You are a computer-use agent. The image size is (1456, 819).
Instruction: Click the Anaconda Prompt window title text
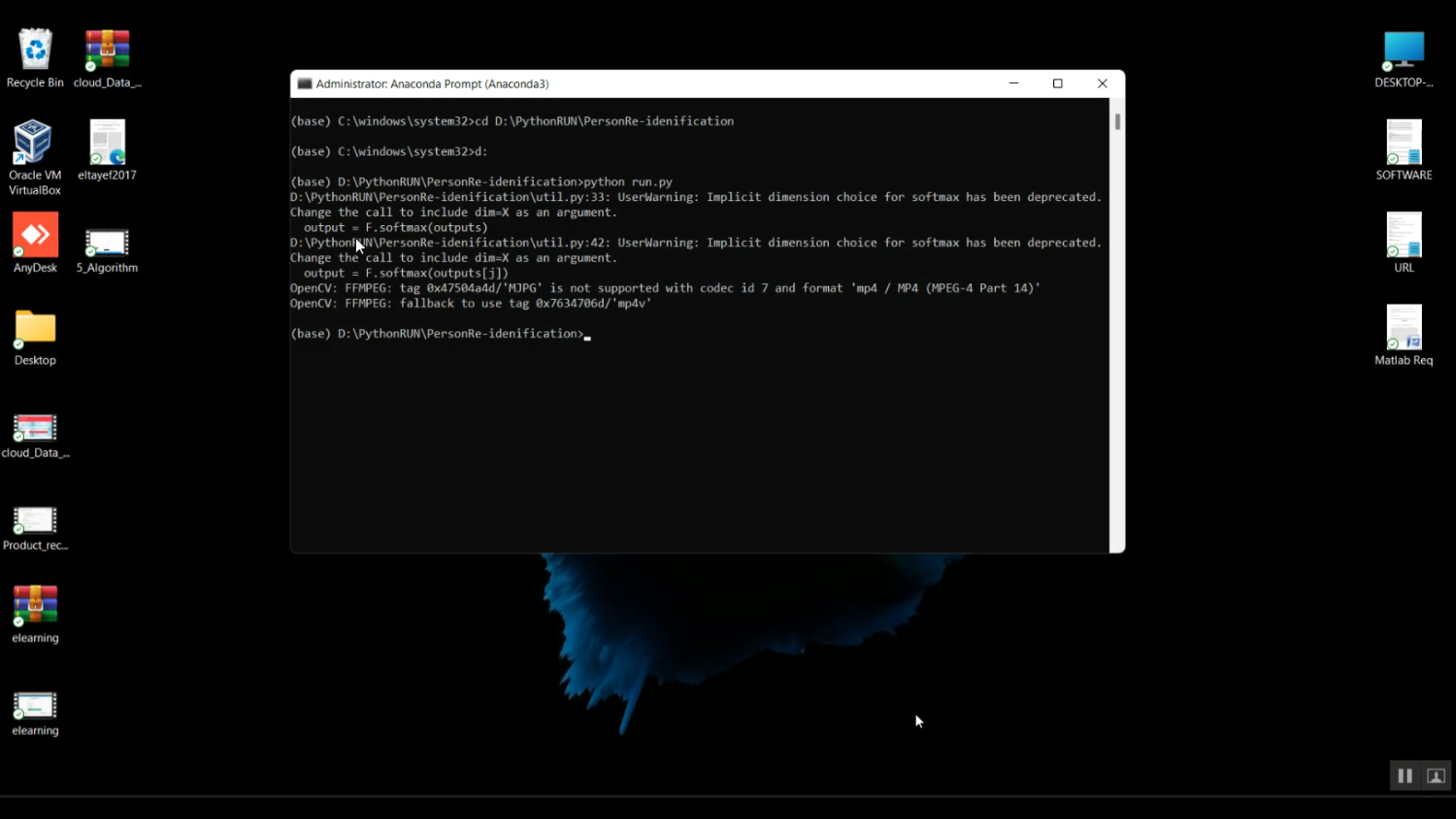coord(433,84)
